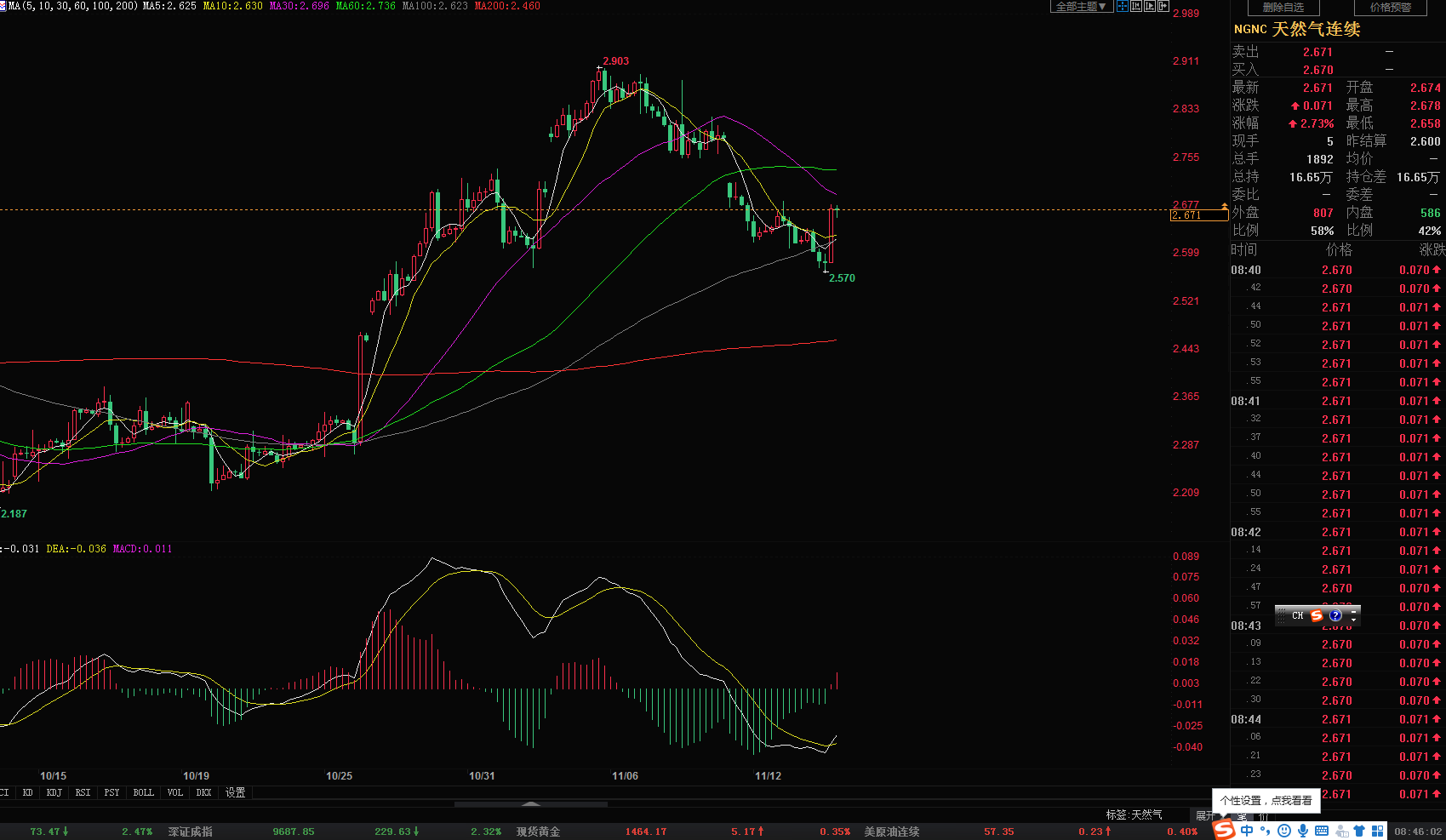This screenshot has height=840, width=1446.
Task: Click the MA10:2.630 legend label
Action: [233, 6]
